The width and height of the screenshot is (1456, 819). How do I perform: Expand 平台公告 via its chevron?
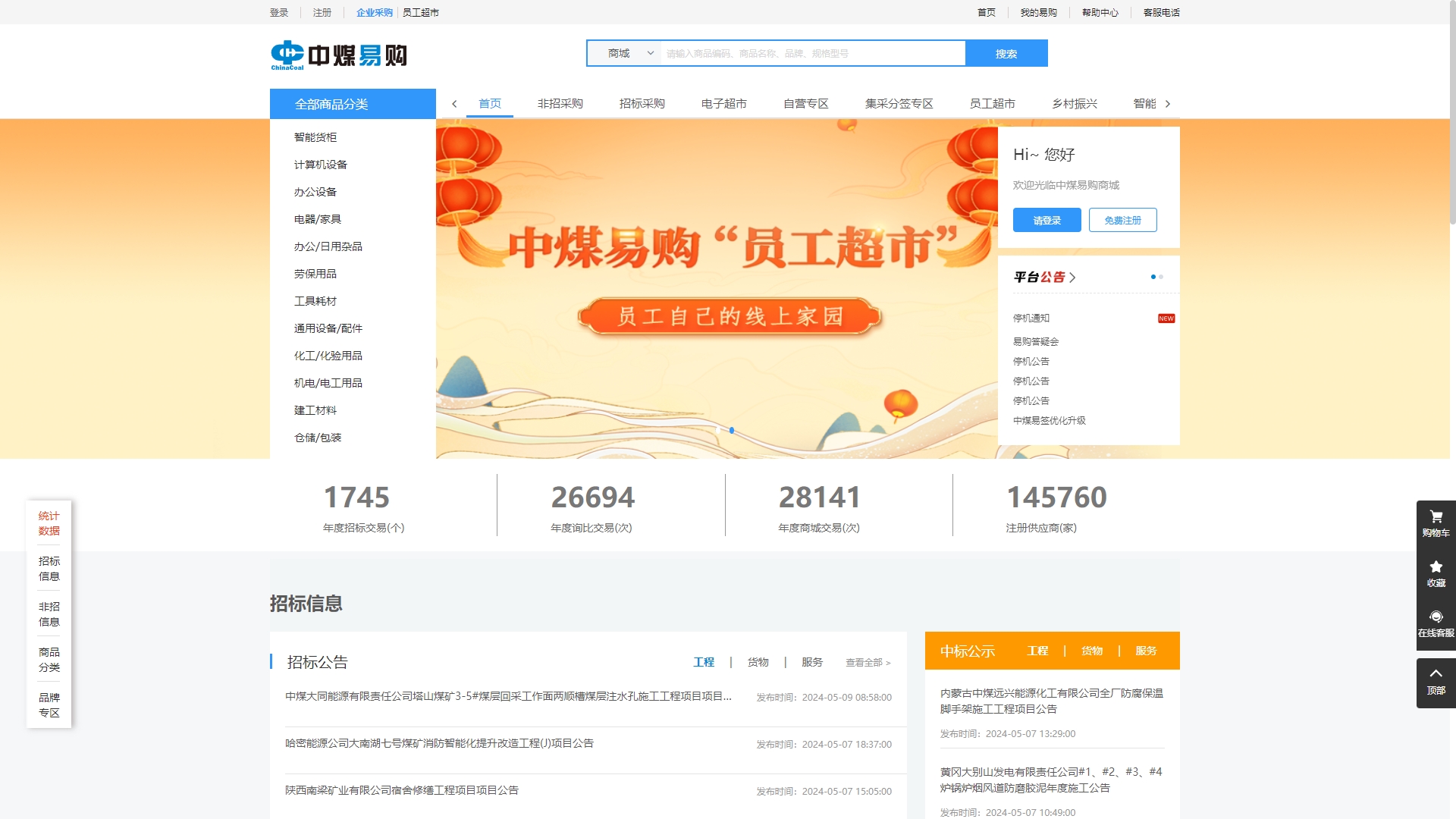click(x=1072, y=278)
